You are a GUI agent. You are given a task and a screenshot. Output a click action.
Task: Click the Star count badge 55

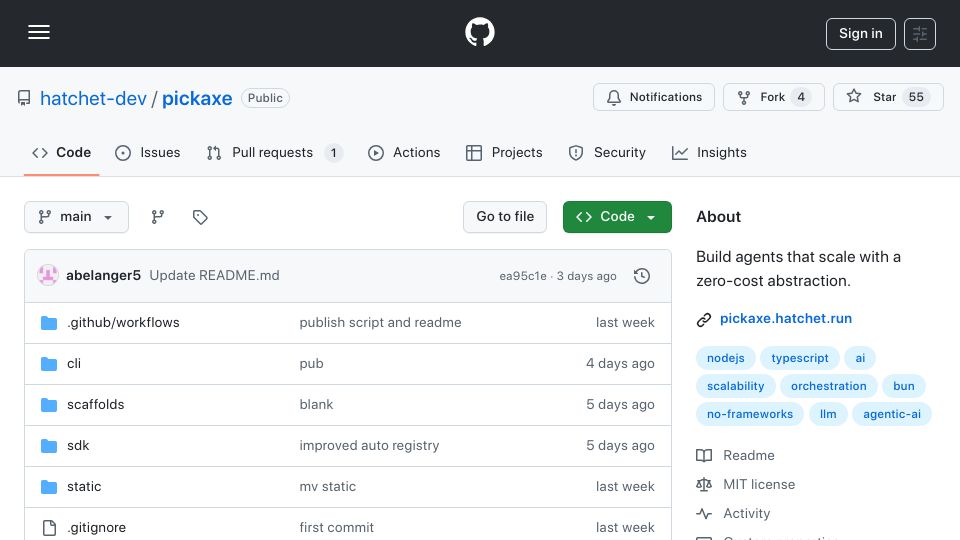916,97
